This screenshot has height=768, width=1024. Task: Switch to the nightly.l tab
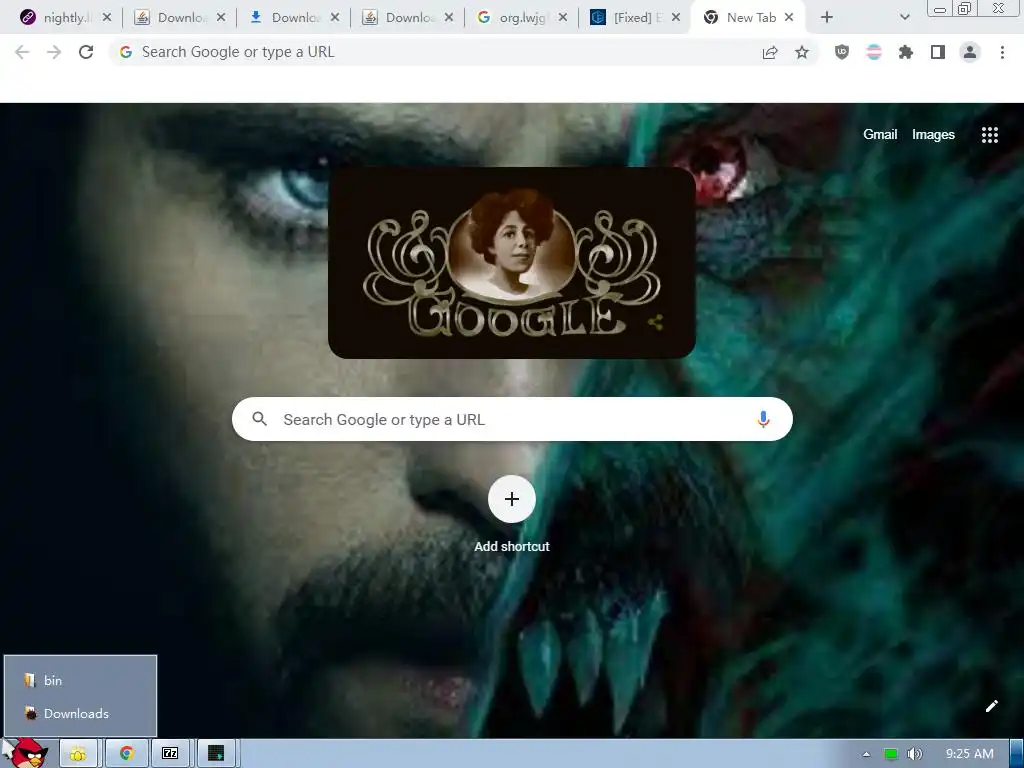point(65,18)
